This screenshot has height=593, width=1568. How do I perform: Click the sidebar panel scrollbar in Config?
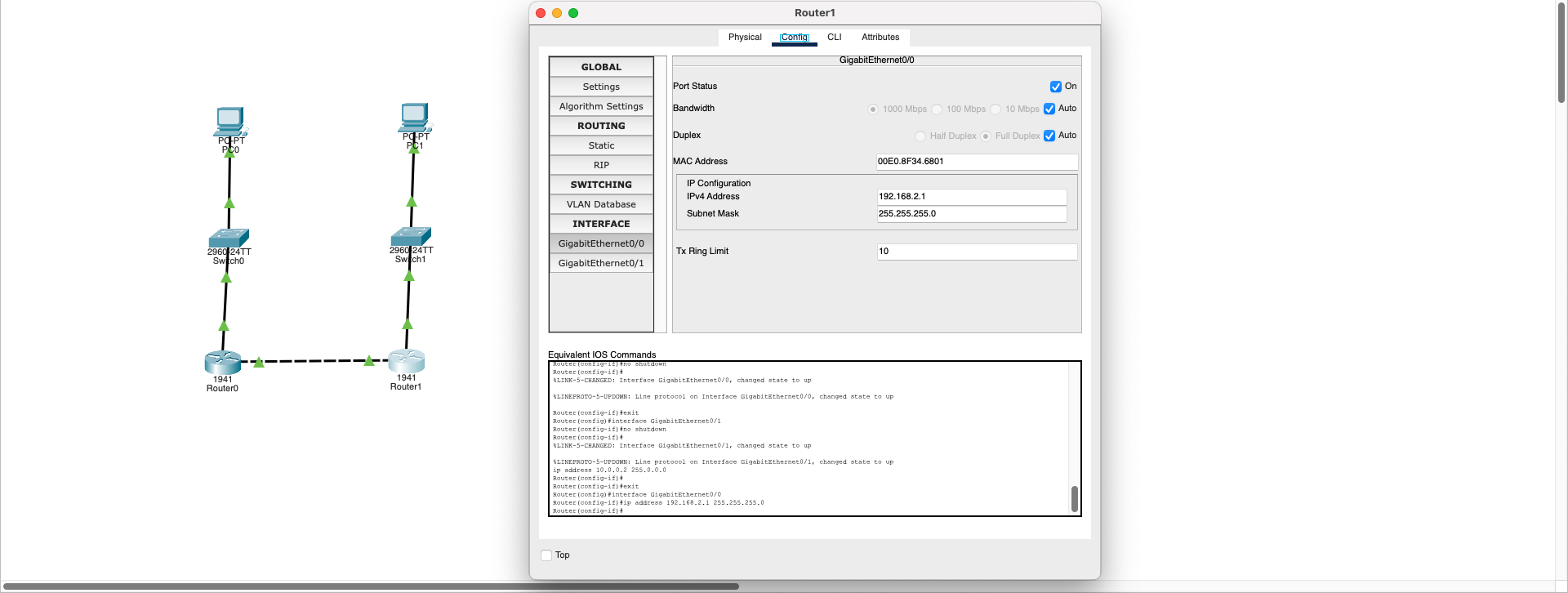(x=660, y=194)
